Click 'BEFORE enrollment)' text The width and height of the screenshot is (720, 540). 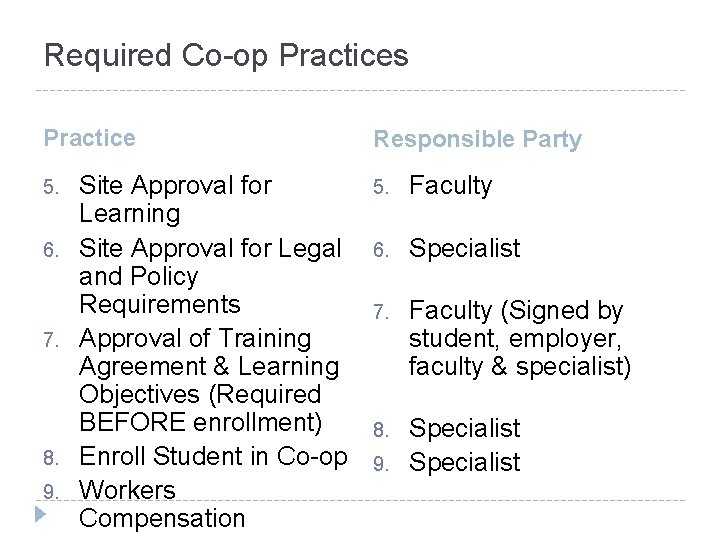coord(200,422)
